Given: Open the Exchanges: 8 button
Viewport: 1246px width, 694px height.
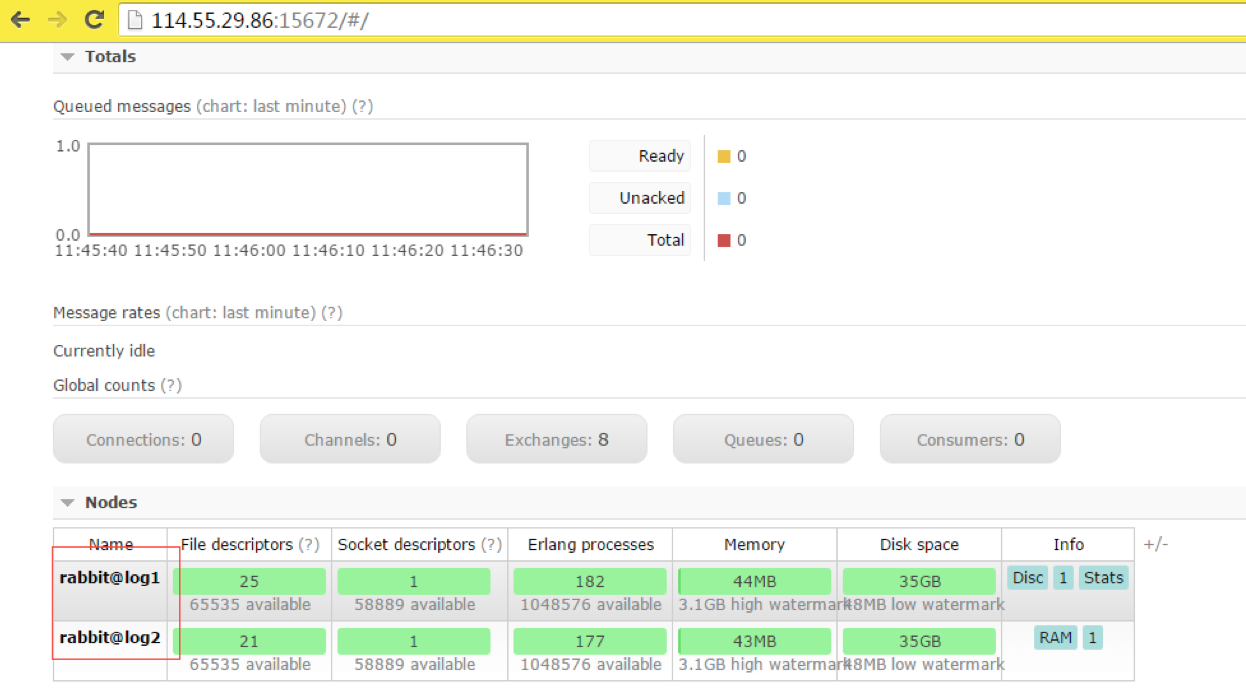Looking at the screenshot, I should [556, 440].
